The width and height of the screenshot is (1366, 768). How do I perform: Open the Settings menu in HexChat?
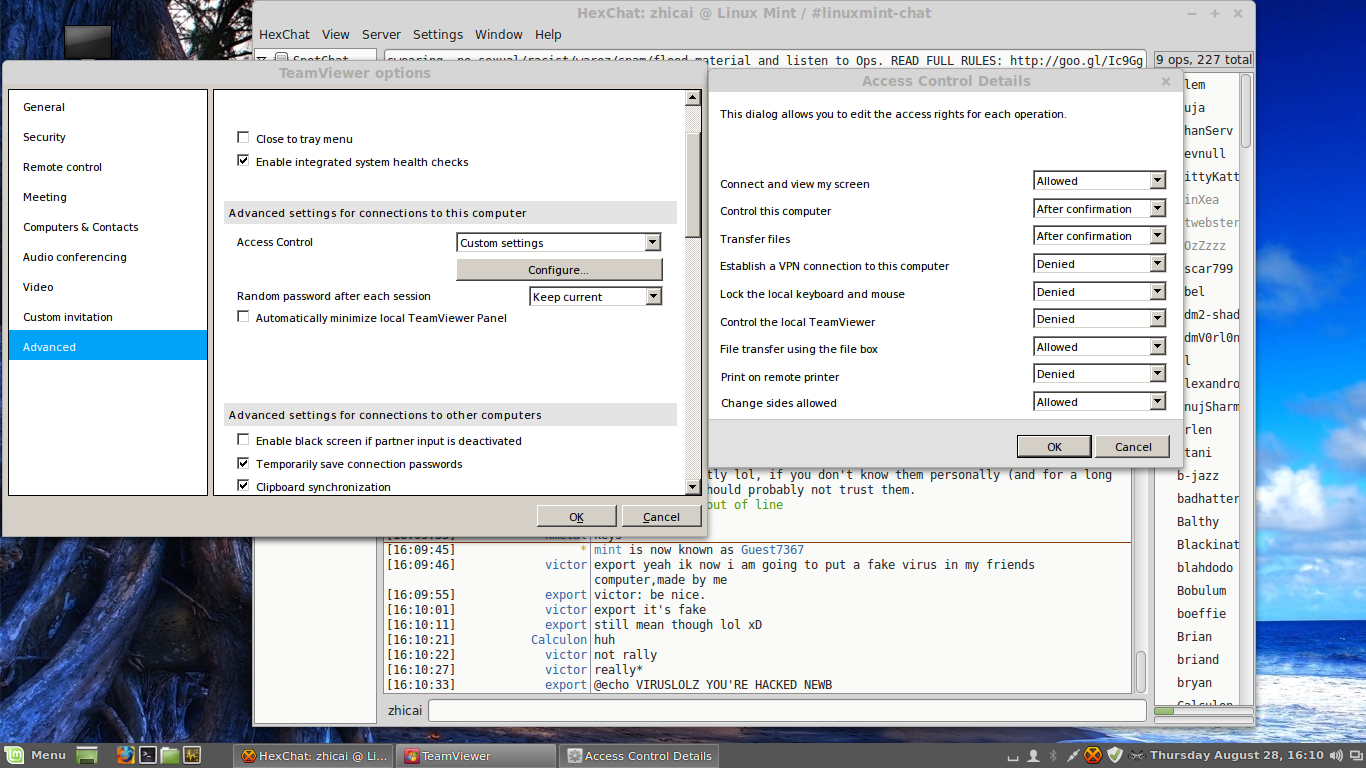point(438,35)
